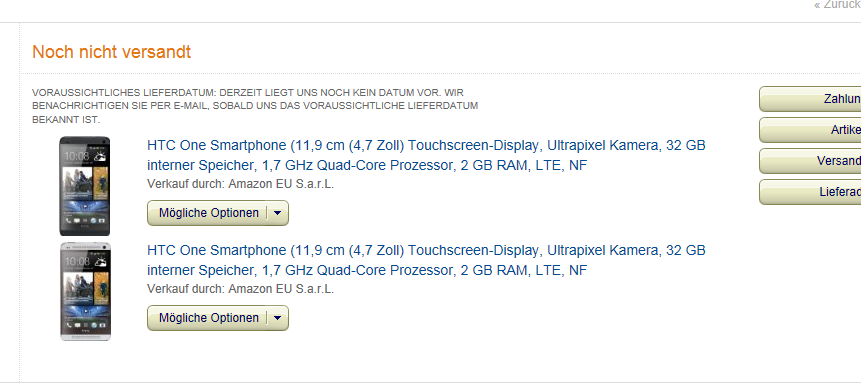Click the truncated 'Versand' button
Viewport: 861px width, 391px height.
pyautogui.click(x=810, y=161)
